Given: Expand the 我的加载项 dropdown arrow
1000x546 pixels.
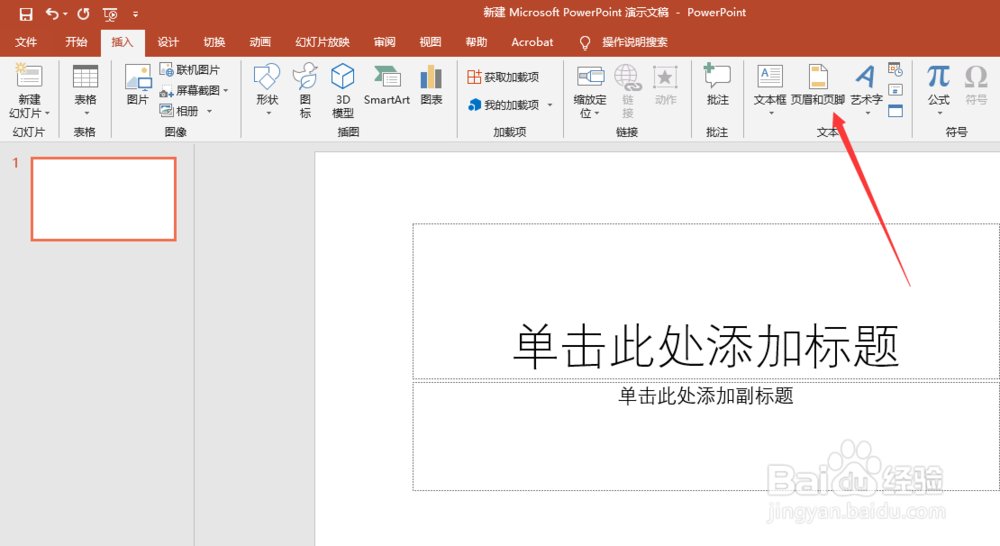Looking at the screenshot, I should coord(550,105).
